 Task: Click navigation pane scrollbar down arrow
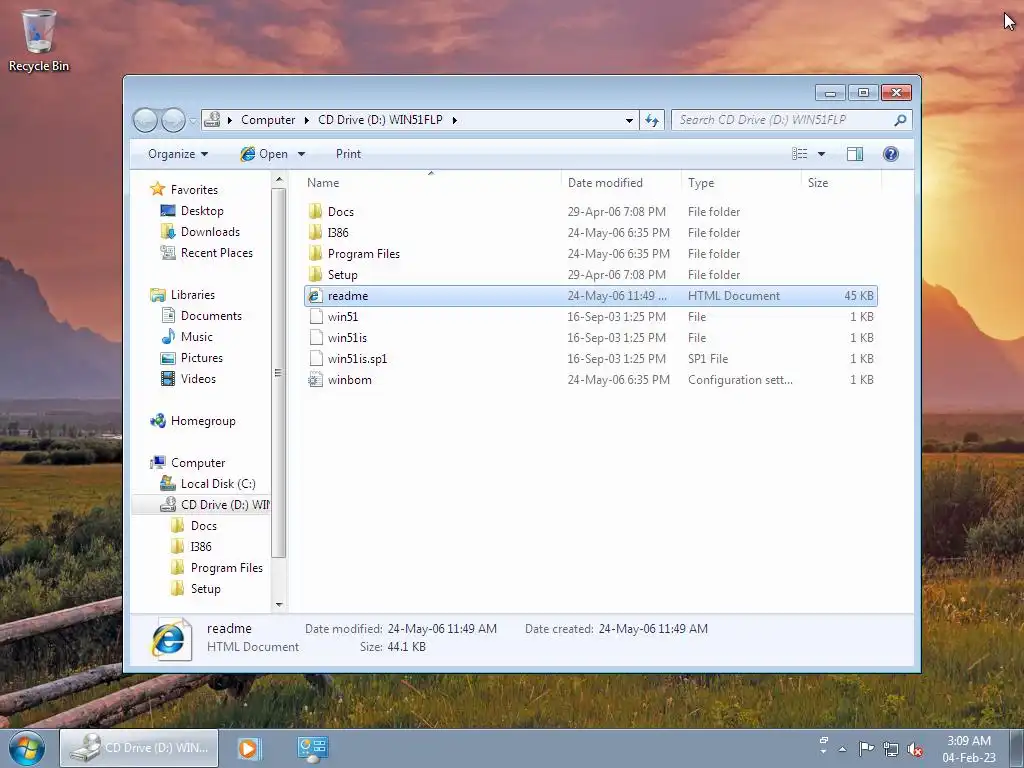click(279, 605)
